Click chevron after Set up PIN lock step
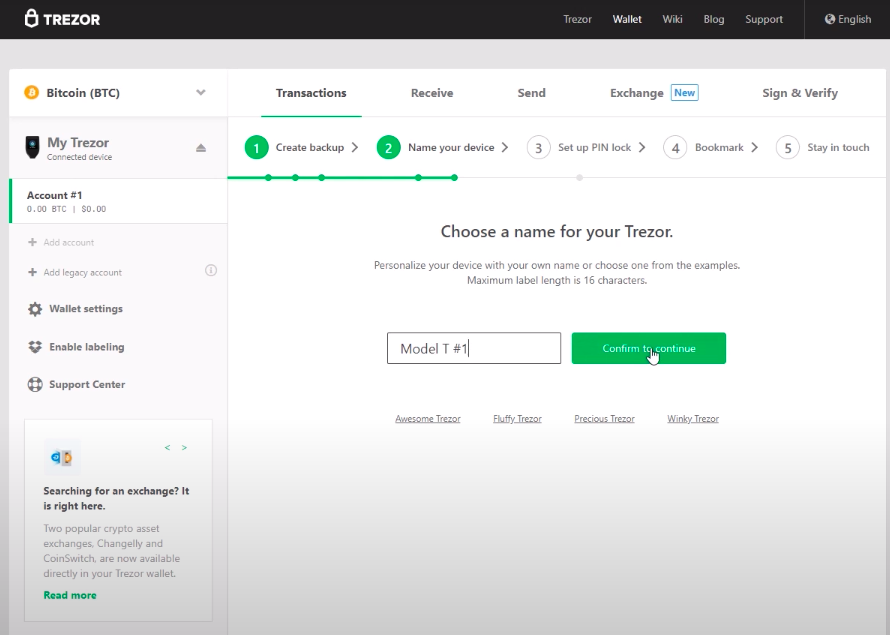Screen dimensions: 890x635 pos(642,148)
